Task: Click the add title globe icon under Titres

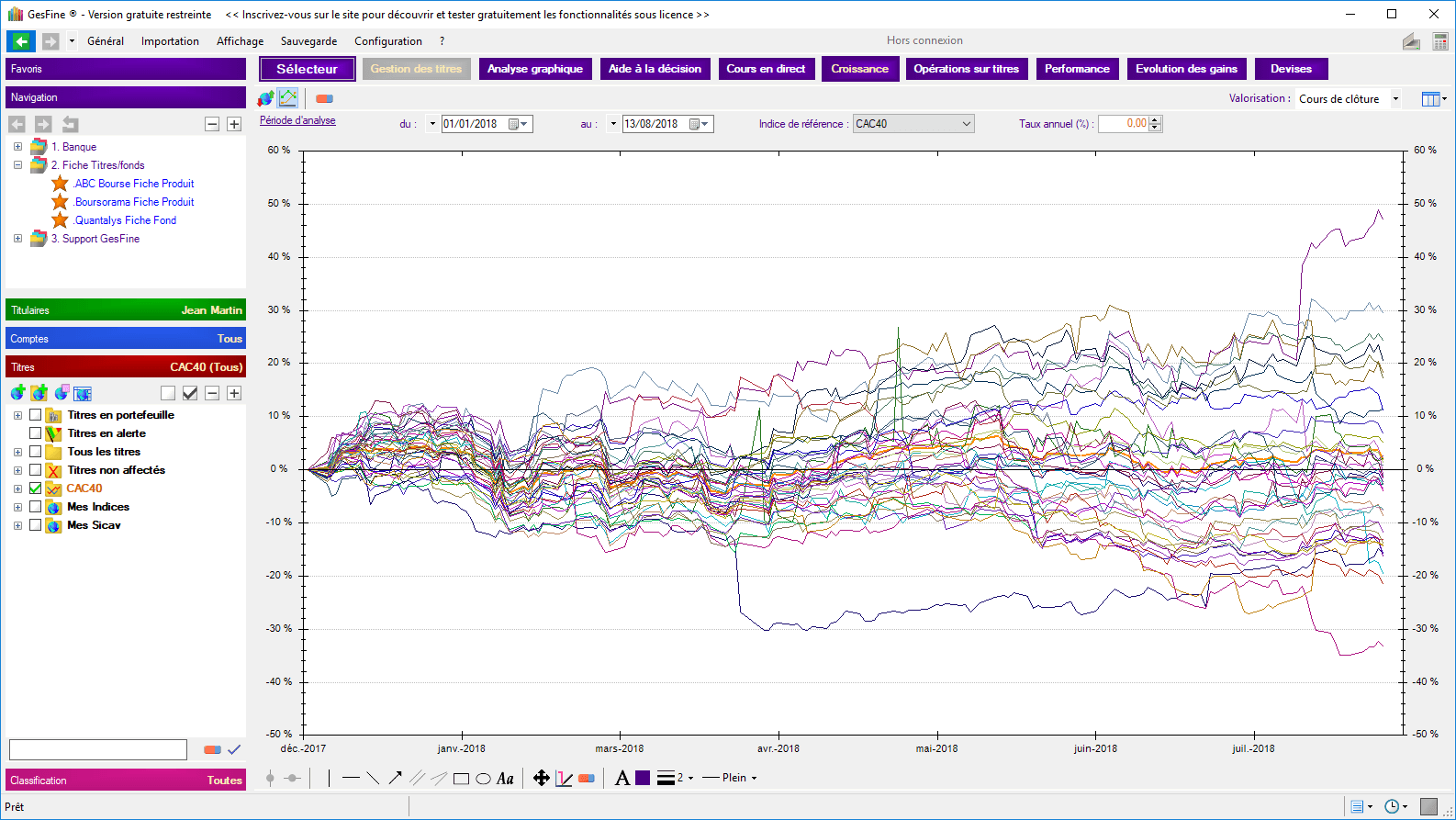Action: [x=17, y=393]
